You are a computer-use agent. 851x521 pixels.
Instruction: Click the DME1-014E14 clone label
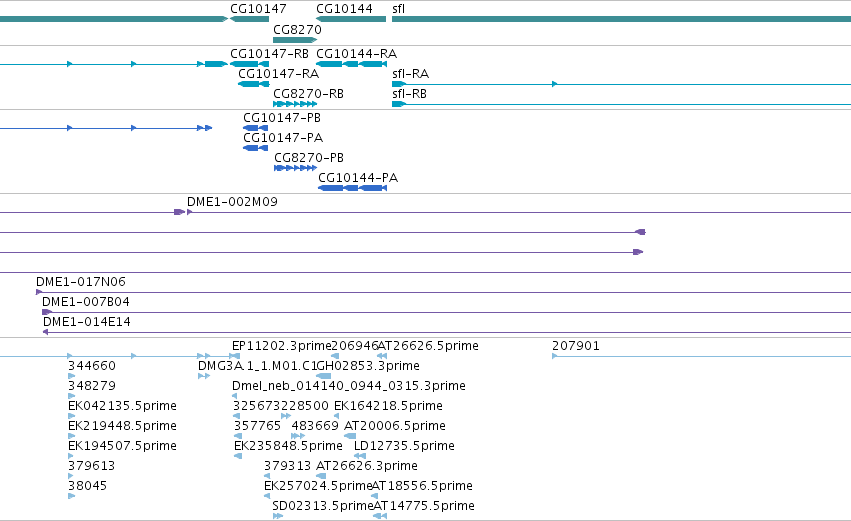pos(87,321)
